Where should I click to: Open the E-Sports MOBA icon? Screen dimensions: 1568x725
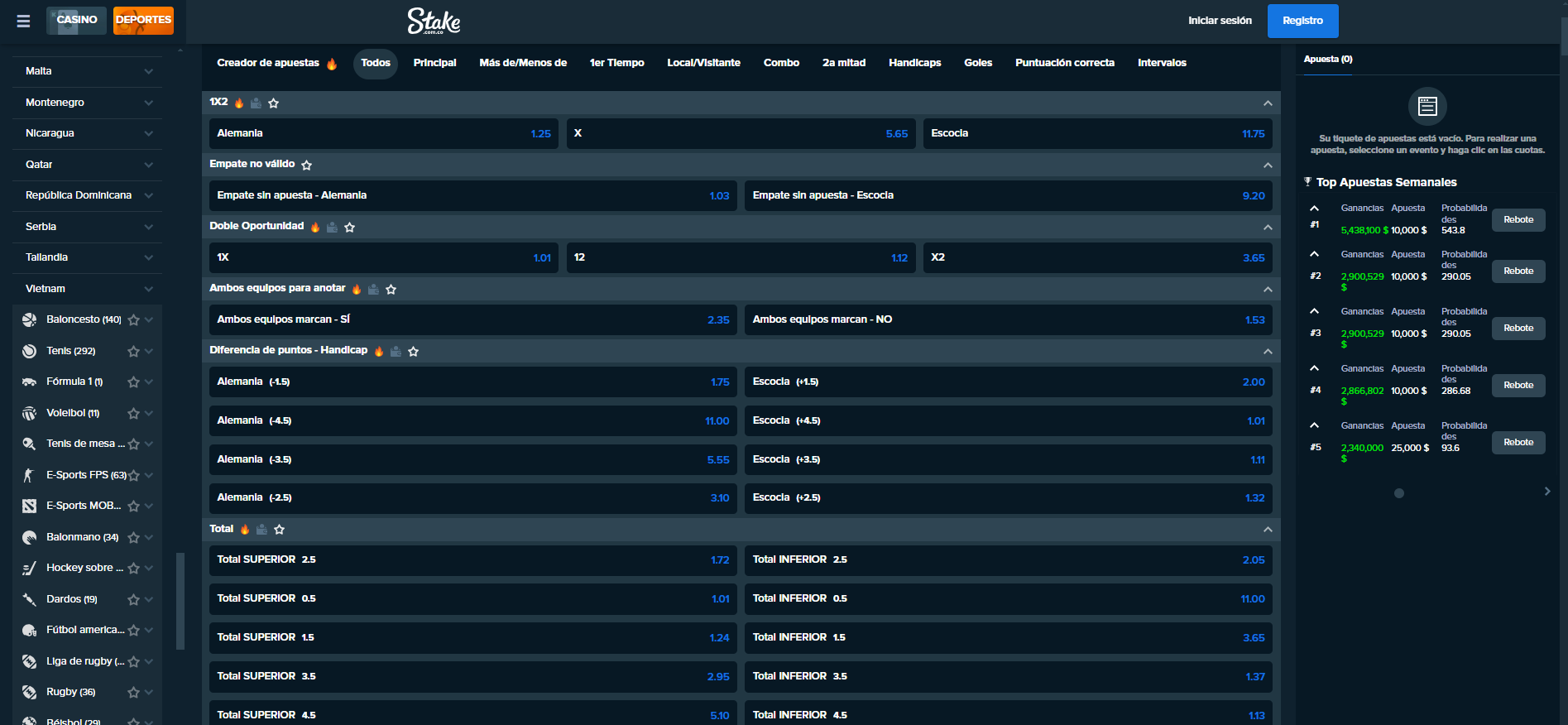coord(30,506)
